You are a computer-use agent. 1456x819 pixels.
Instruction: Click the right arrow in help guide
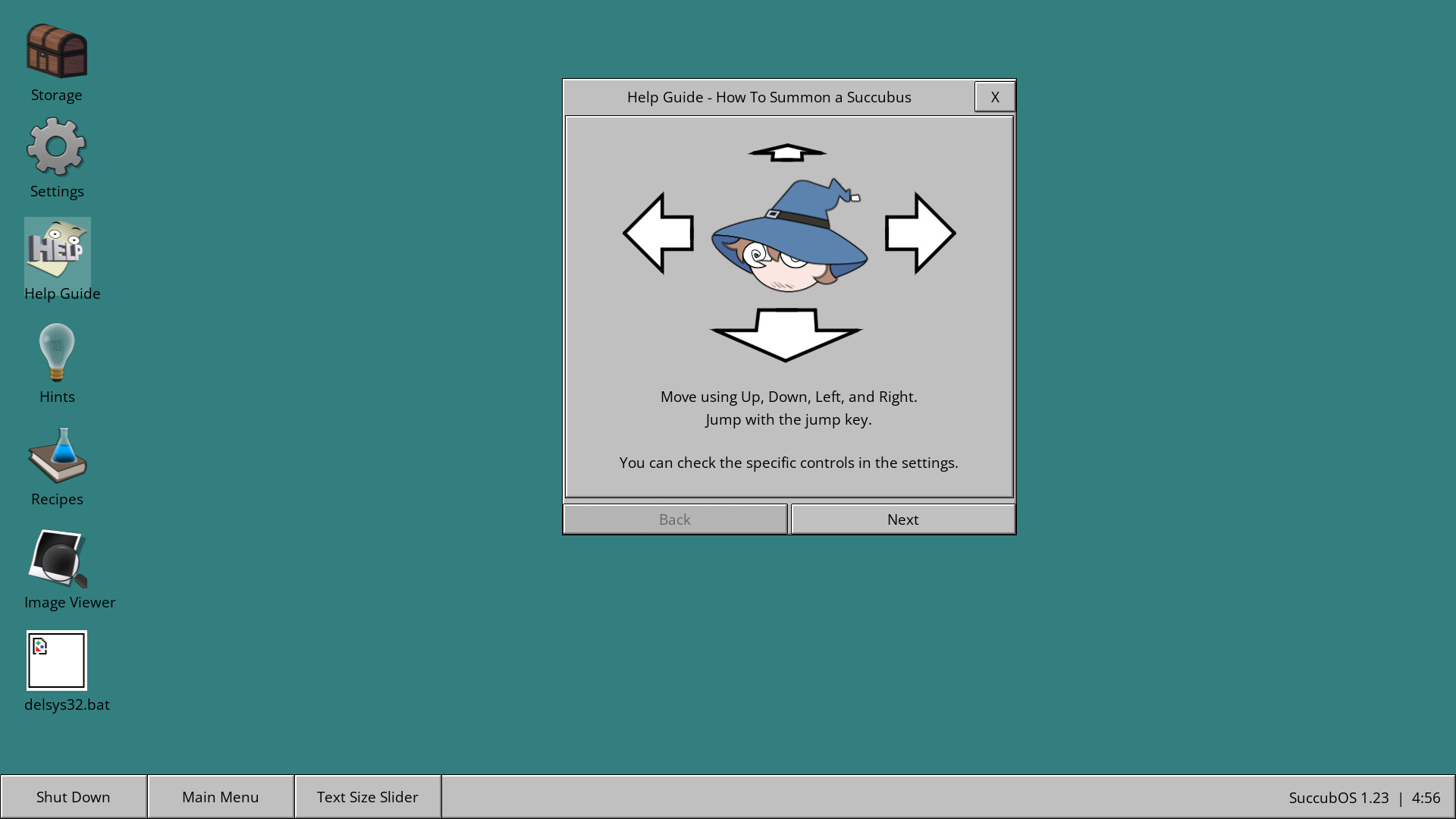pyautogui.click(x=919, y=233)
